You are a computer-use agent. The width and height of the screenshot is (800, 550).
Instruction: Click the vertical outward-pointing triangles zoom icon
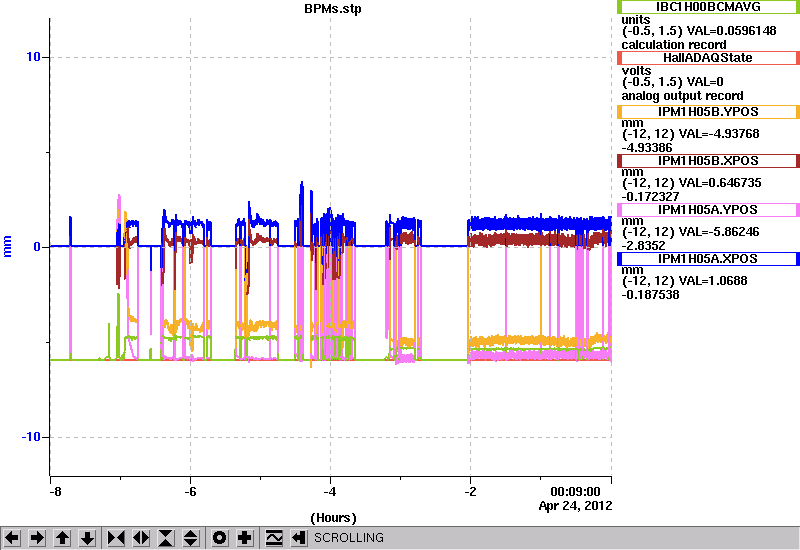tap(191, 538)
